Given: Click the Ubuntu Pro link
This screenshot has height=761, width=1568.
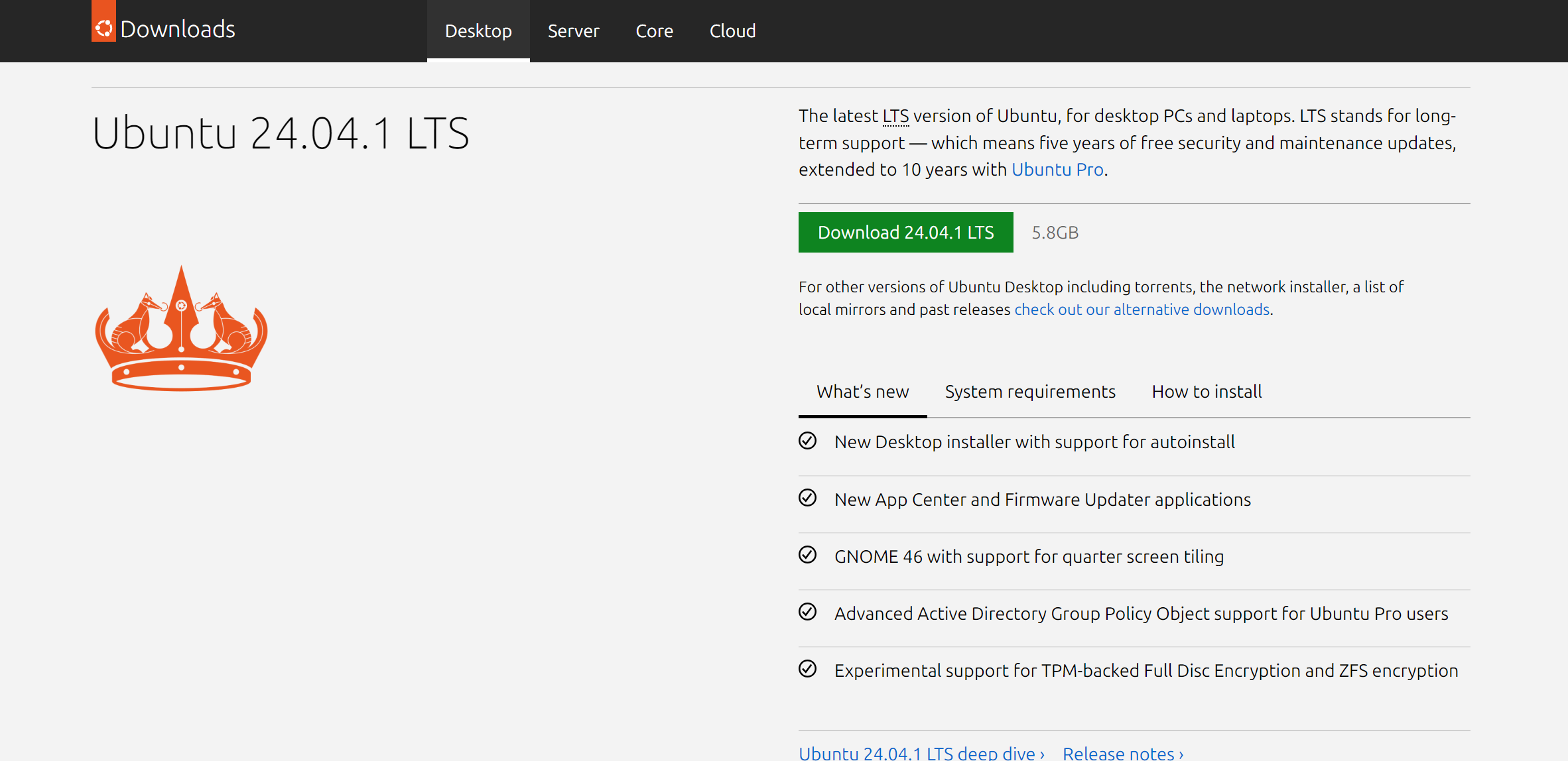Looking at the screenshot, I should pyautogui.click(x=1057, y=170).
